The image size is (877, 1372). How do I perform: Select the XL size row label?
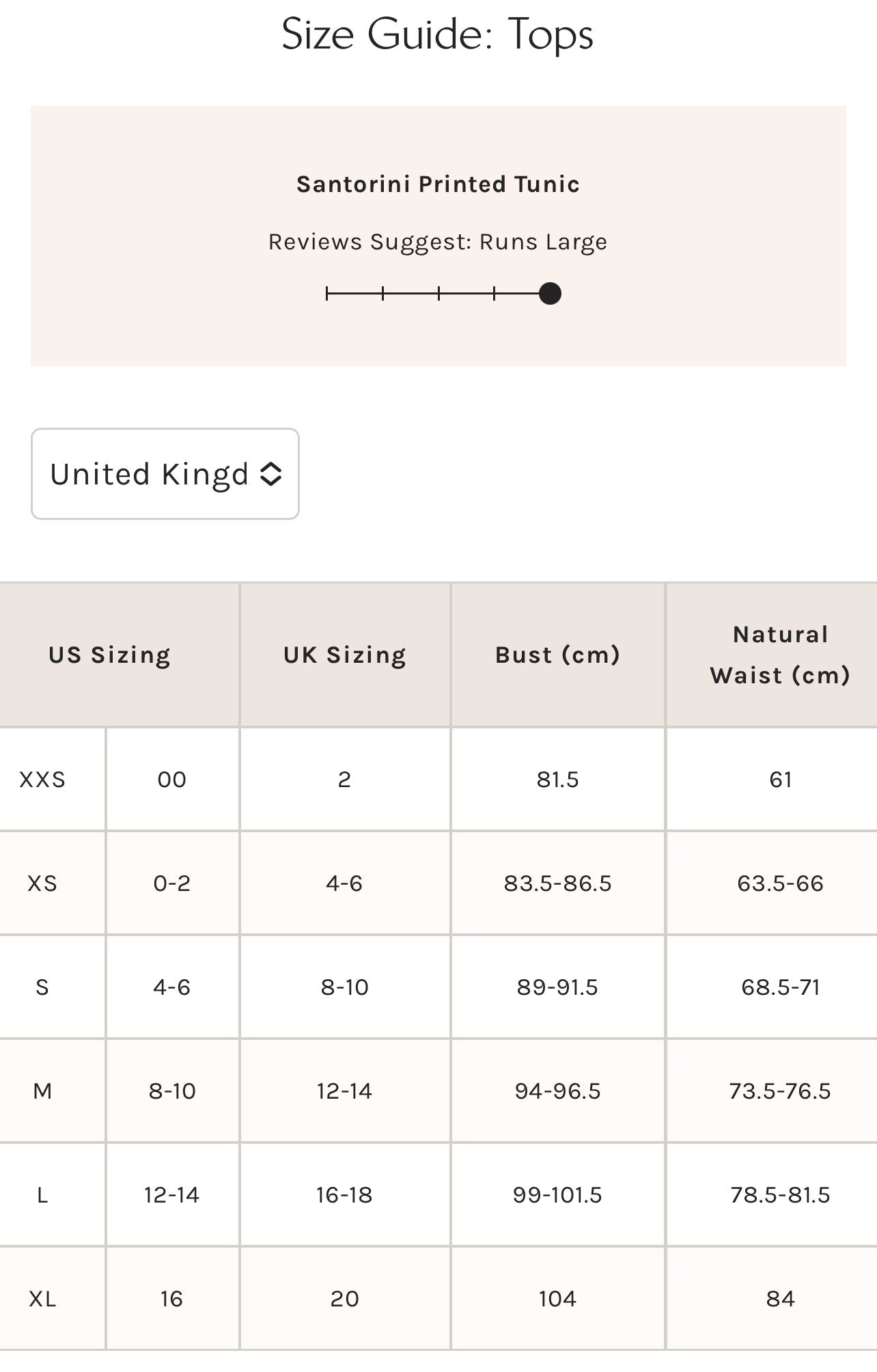42,1299
